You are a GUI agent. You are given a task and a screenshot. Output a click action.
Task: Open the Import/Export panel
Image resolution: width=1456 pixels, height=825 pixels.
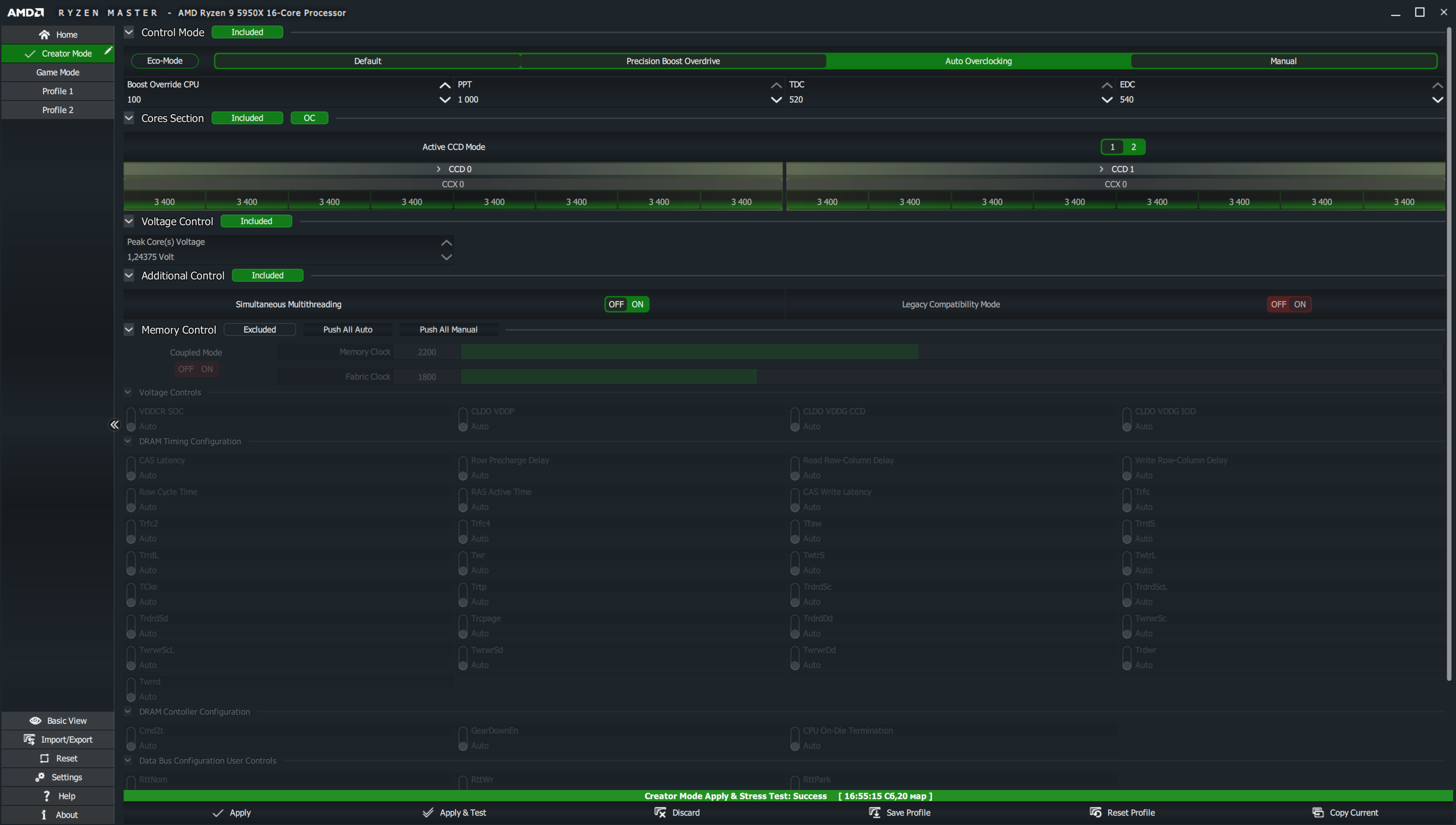pos(58,740)
